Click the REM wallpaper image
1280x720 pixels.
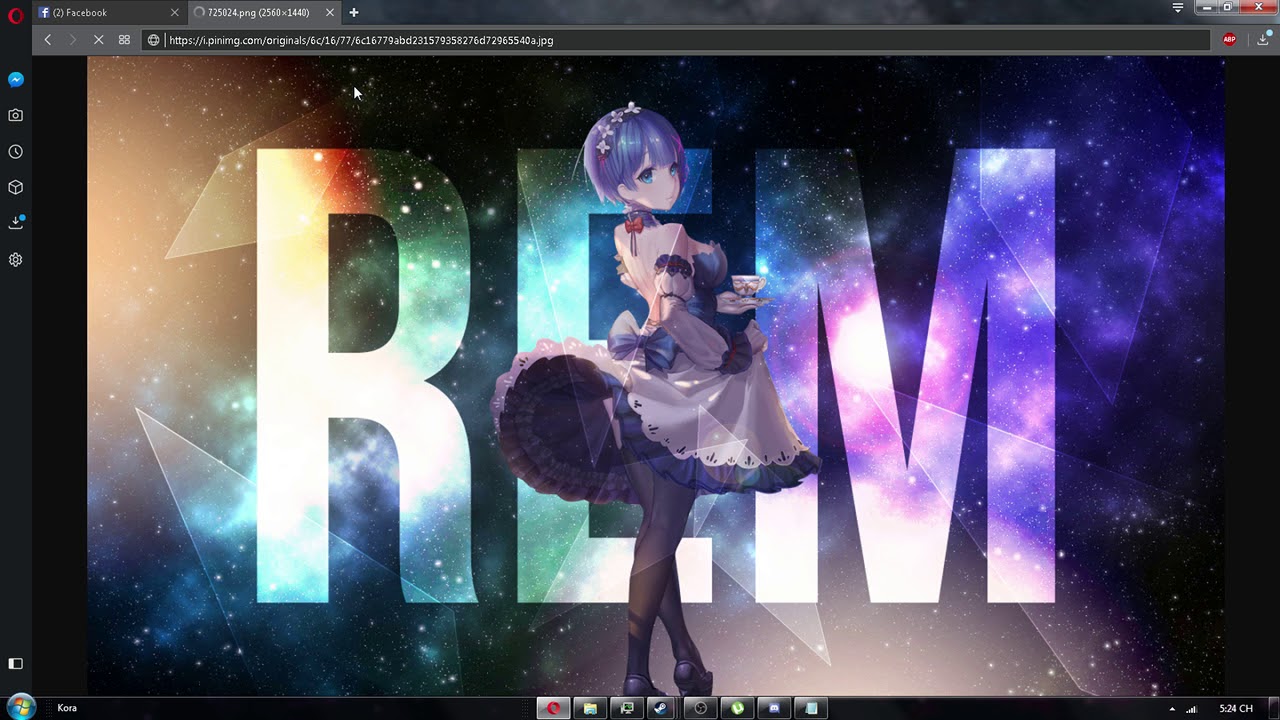pos(656,375)
